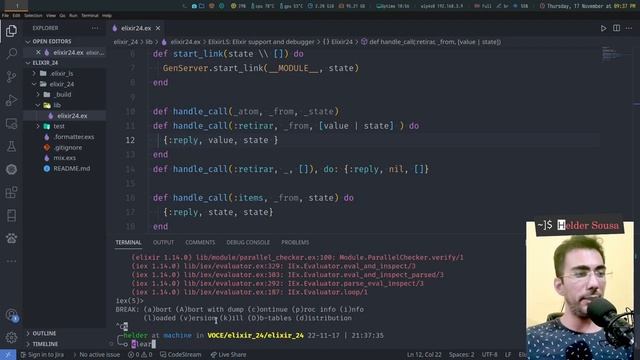The image size is (640, 360).
Task: Change file encoding UTF-8
Action: 489,355
